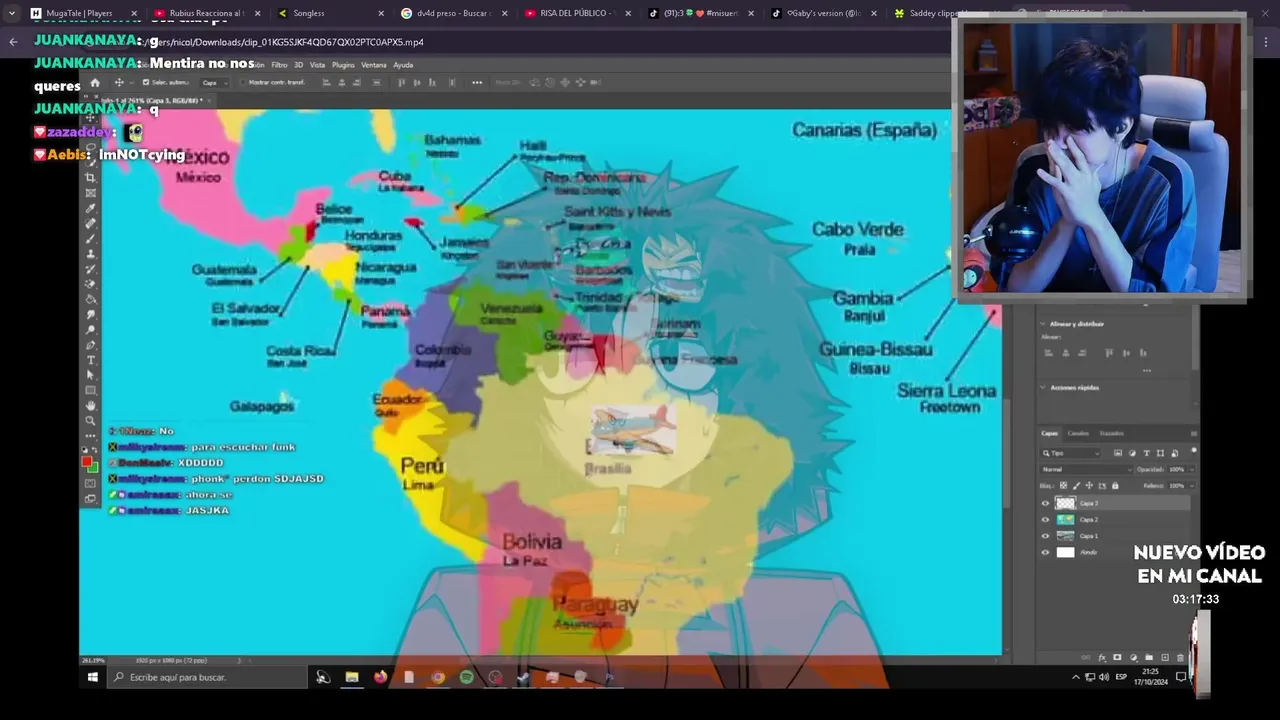1280x720 pixels.
Task: Switch to the Canales tab
Action: click(x=1078, y=433)
